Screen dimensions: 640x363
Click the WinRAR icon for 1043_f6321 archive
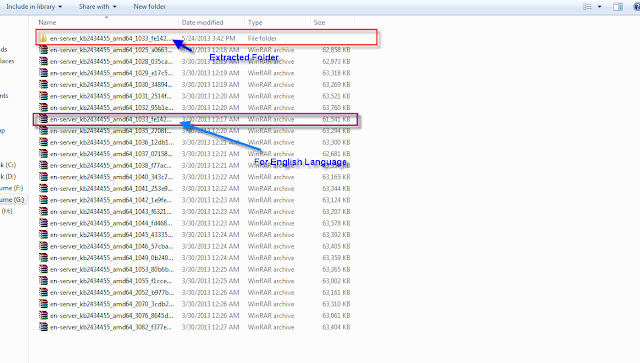click(43, 212)
